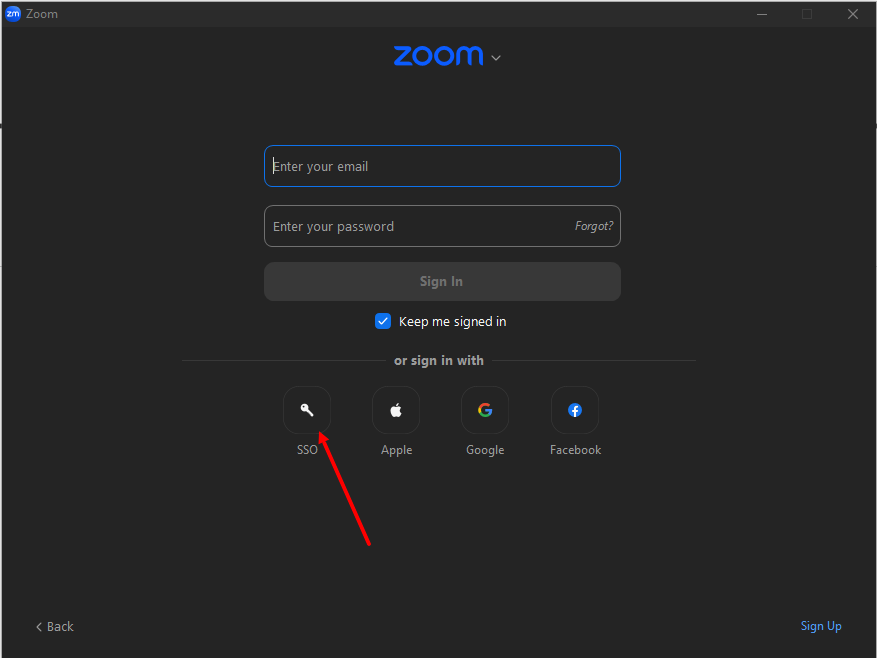The height and width of the screenshot is (658, 877).
Task: Click the SSO key icon
Action: tap(307, 410)
